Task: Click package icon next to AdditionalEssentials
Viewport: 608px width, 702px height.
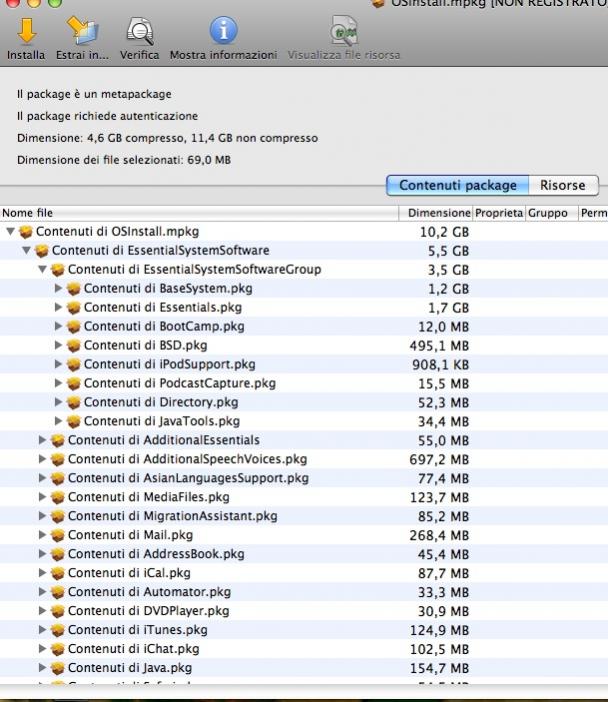Action: click(x=58, y=441)
